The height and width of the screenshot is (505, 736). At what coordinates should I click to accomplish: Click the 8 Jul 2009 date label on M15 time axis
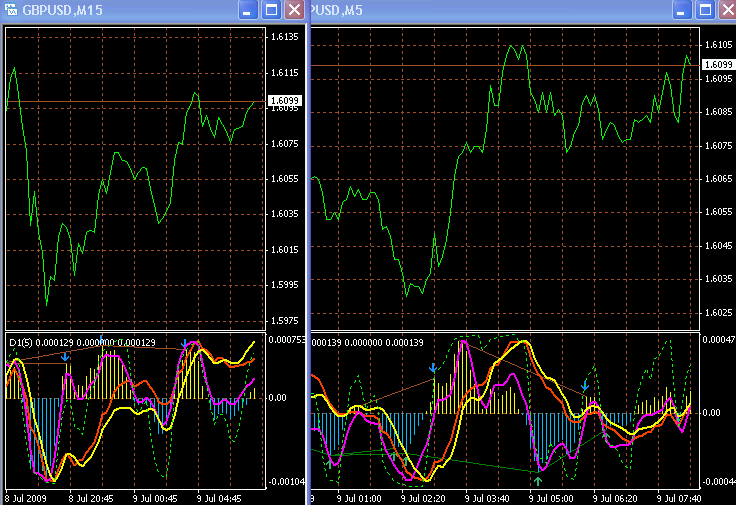coord(26,498)
